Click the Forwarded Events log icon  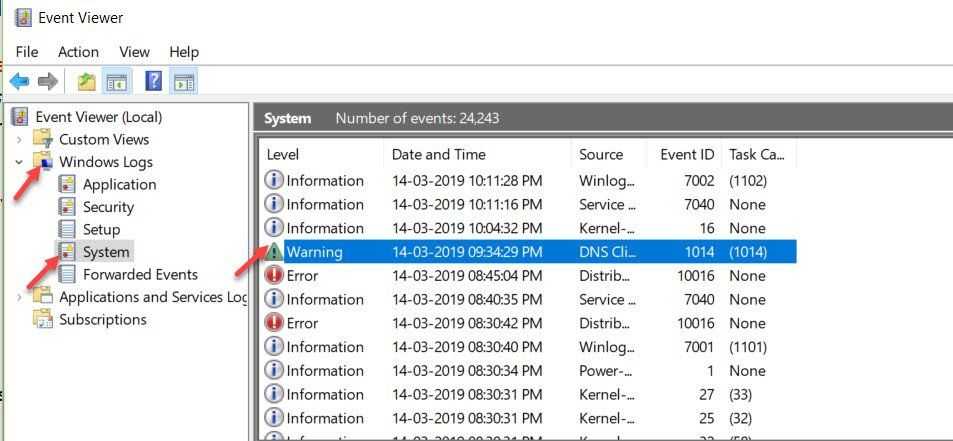[x=67, y=275]
